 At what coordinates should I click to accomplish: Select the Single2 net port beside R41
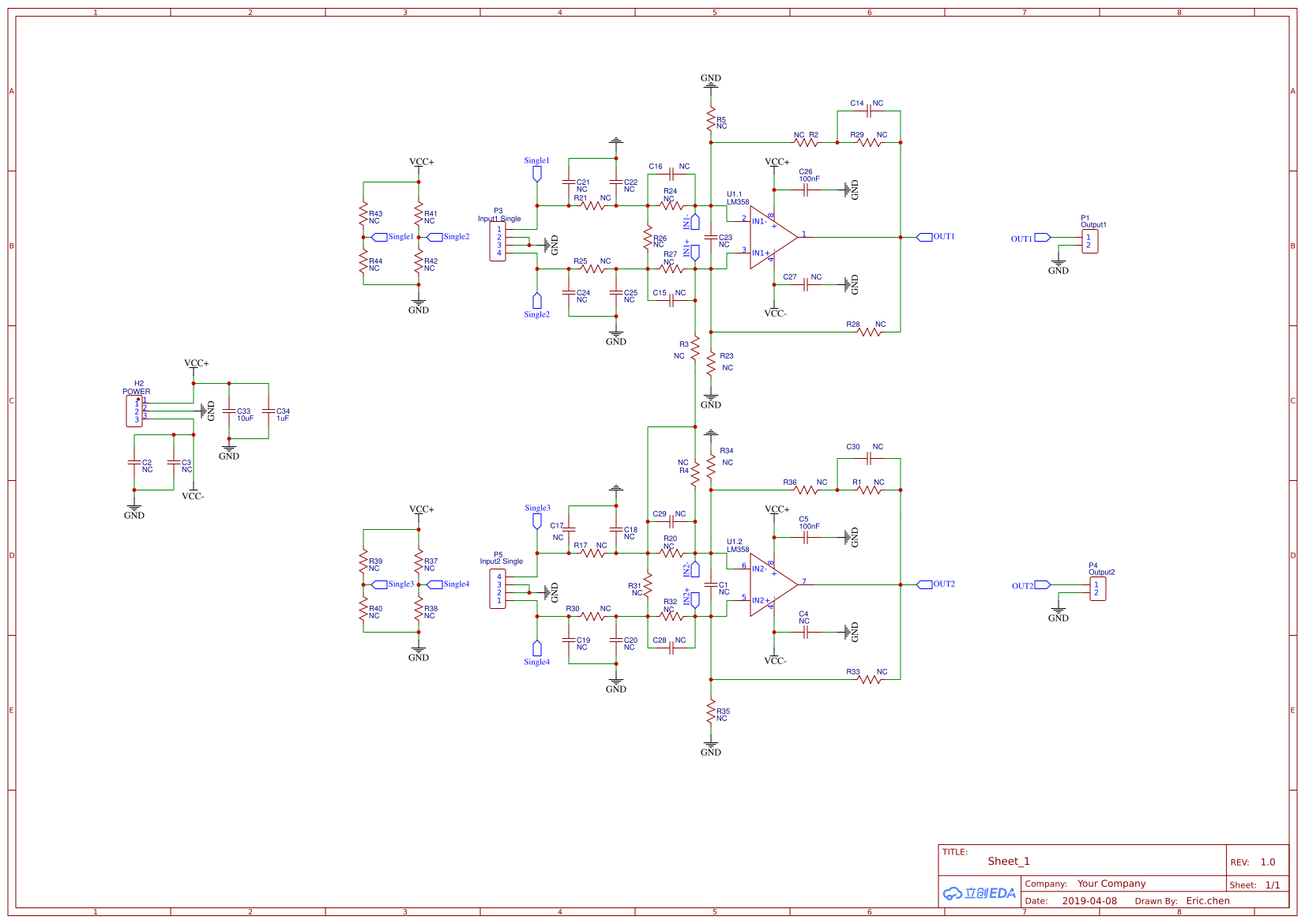coord(434,237)
